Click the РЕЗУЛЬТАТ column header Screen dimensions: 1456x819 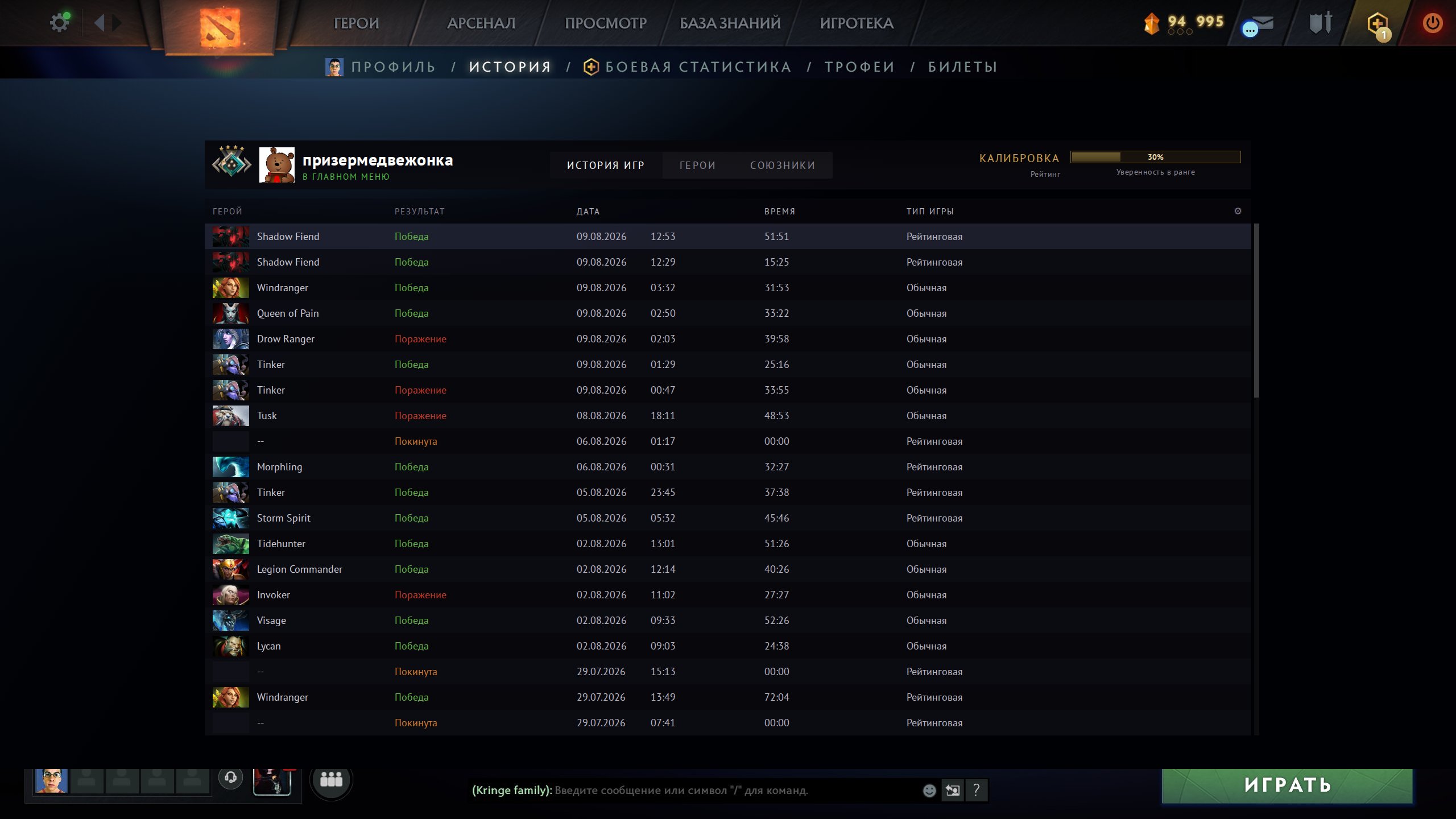[420, 212]
